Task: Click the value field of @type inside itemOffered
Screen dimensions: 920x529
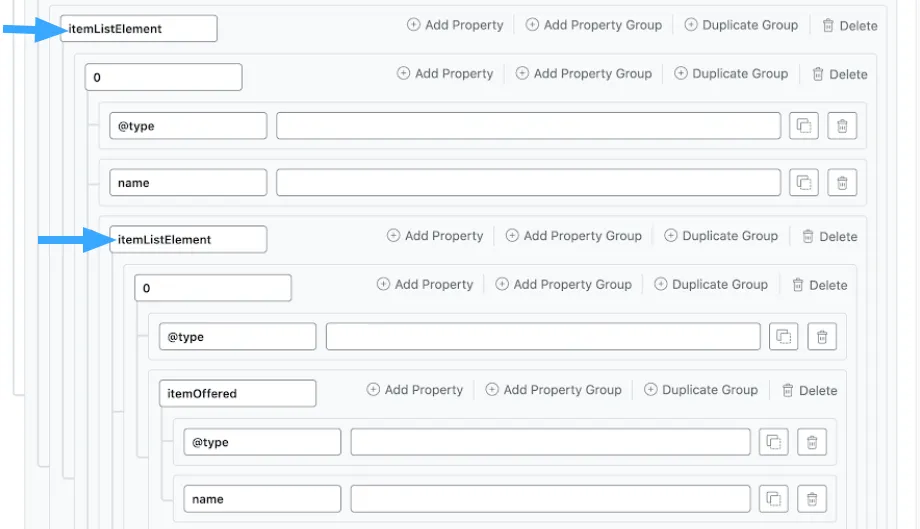Action: (550, 442)
